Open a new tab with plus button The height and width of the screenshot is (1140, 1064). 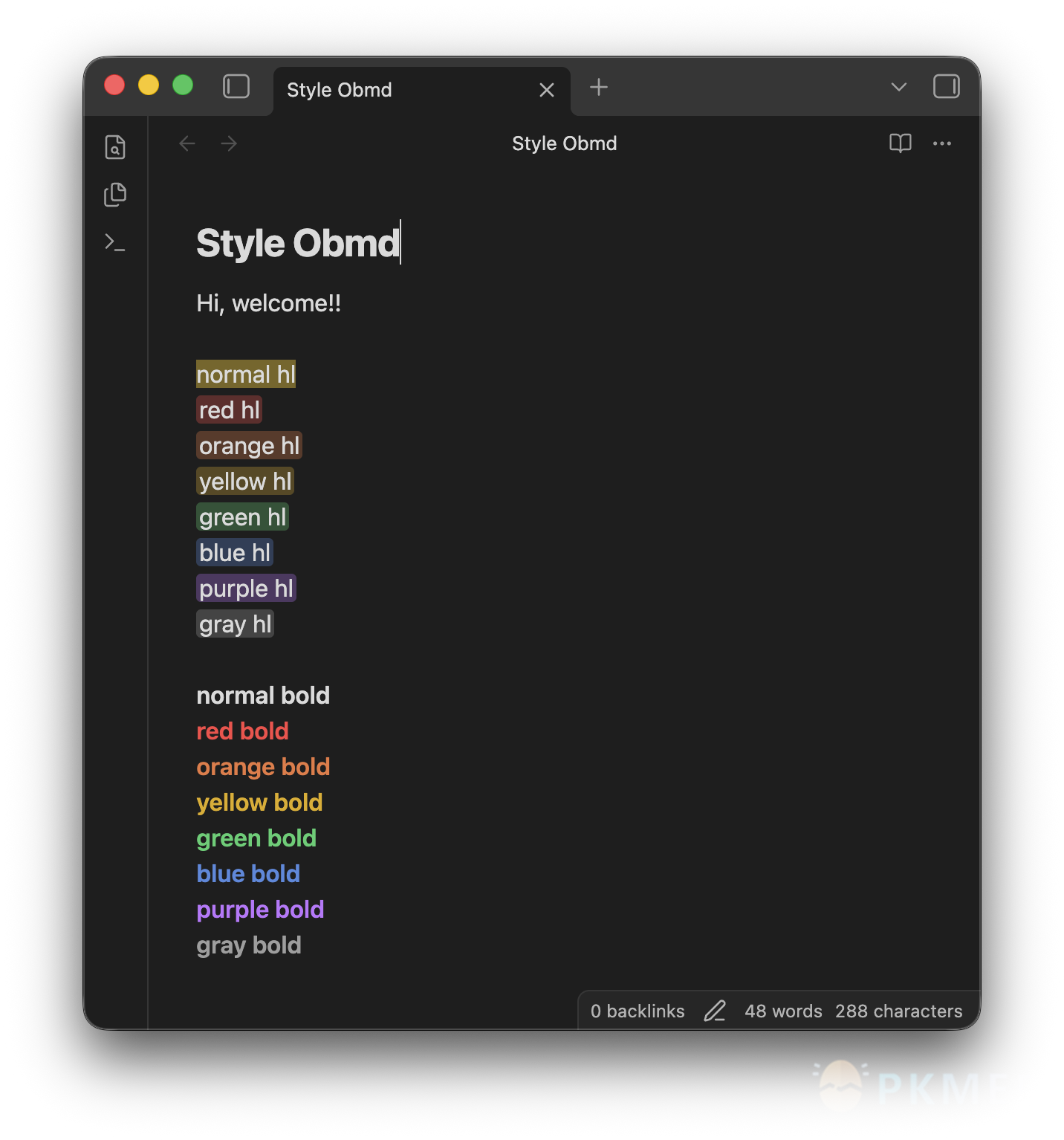pyautogui.click(x=599, y=87)
